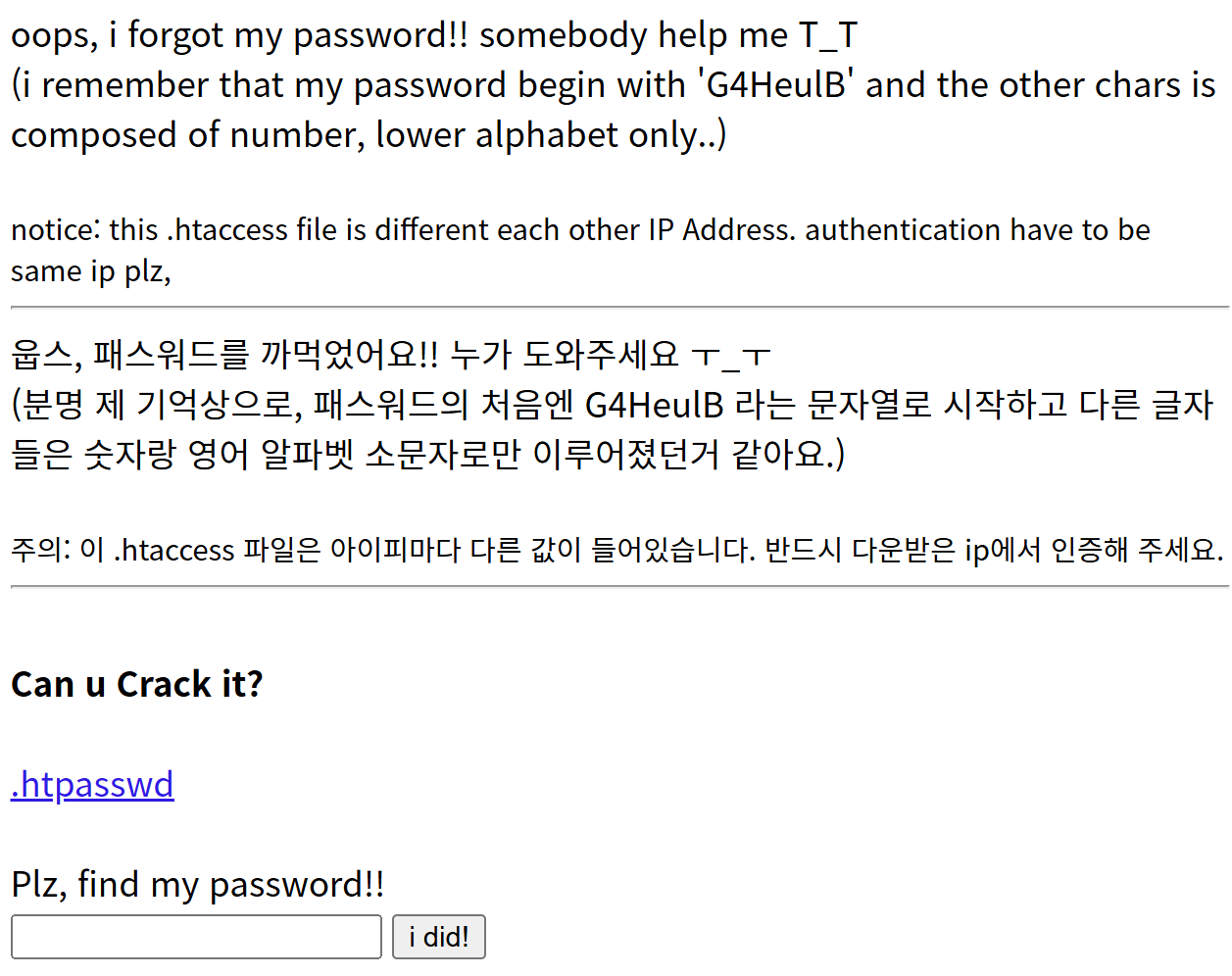Click the word 'notice:' in the English notice
The width and height of the screenshot is (1232, 976).
[56, 229]
